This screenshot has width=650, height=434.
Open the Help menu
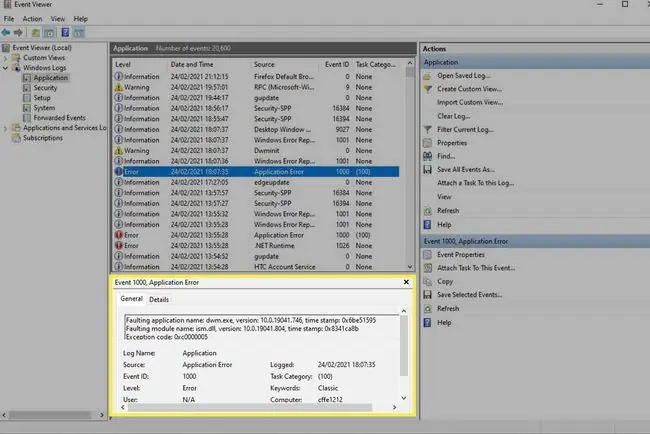(x=80, y=19)
